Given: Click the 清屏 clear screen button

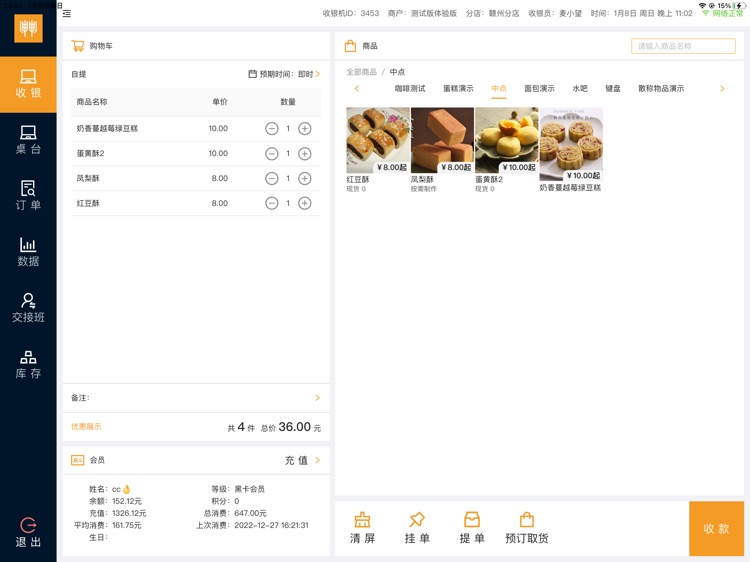Looking at the screenshot, I should tap(362, 528).
